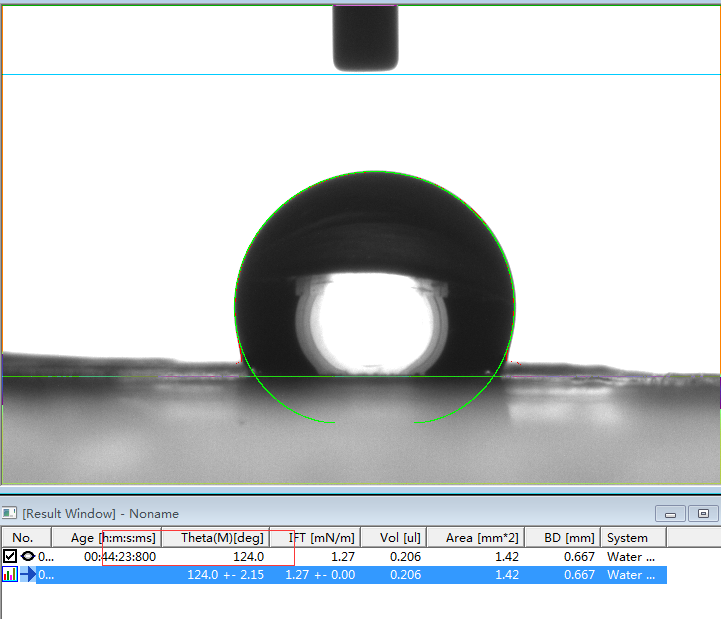Image resolution: width=721 pixels, height=619 pixels.
Task: Click the Age [h:m:s:ms] column header
Action: click(x=113, y=538)
